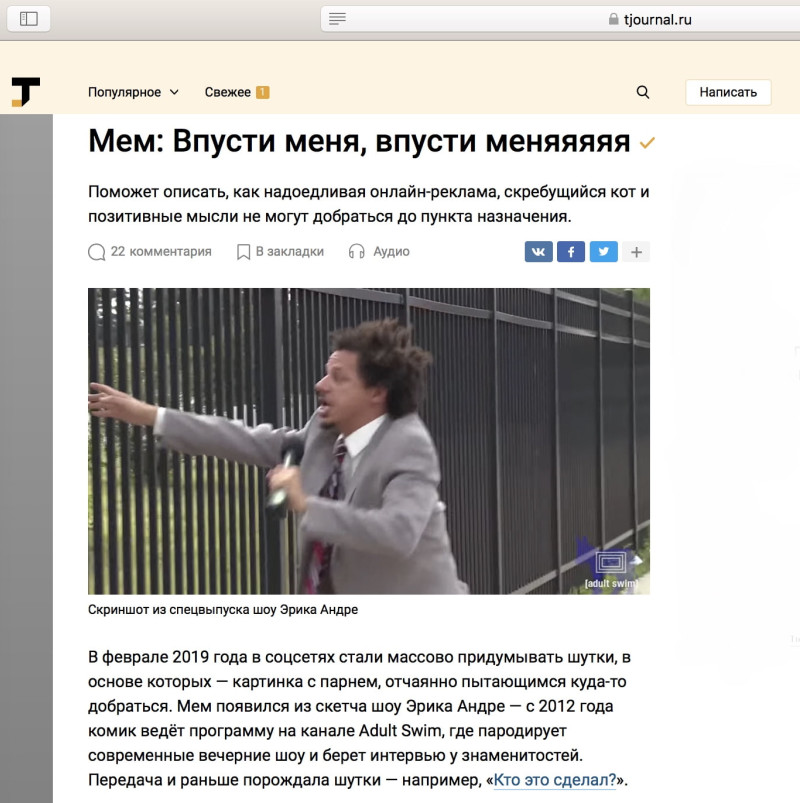Click the orange new-posts badge next to Свежее
800x803 pixels.
tap(263, 92)
